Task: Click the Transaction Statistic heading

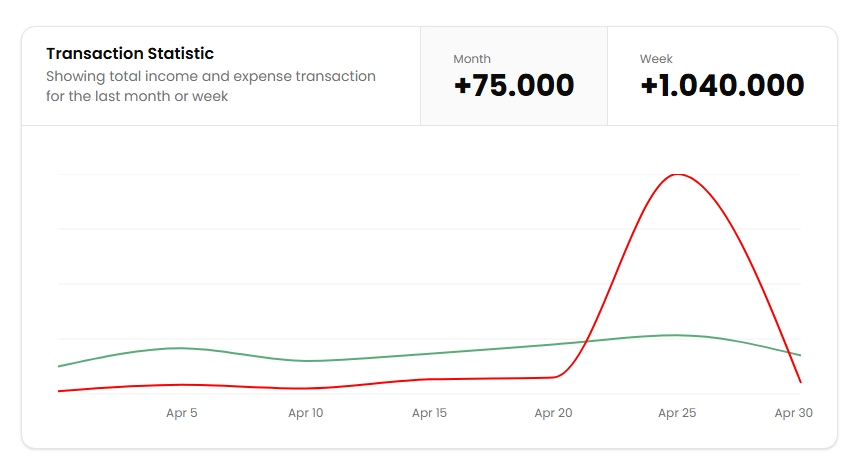Action: pos(130,53)
